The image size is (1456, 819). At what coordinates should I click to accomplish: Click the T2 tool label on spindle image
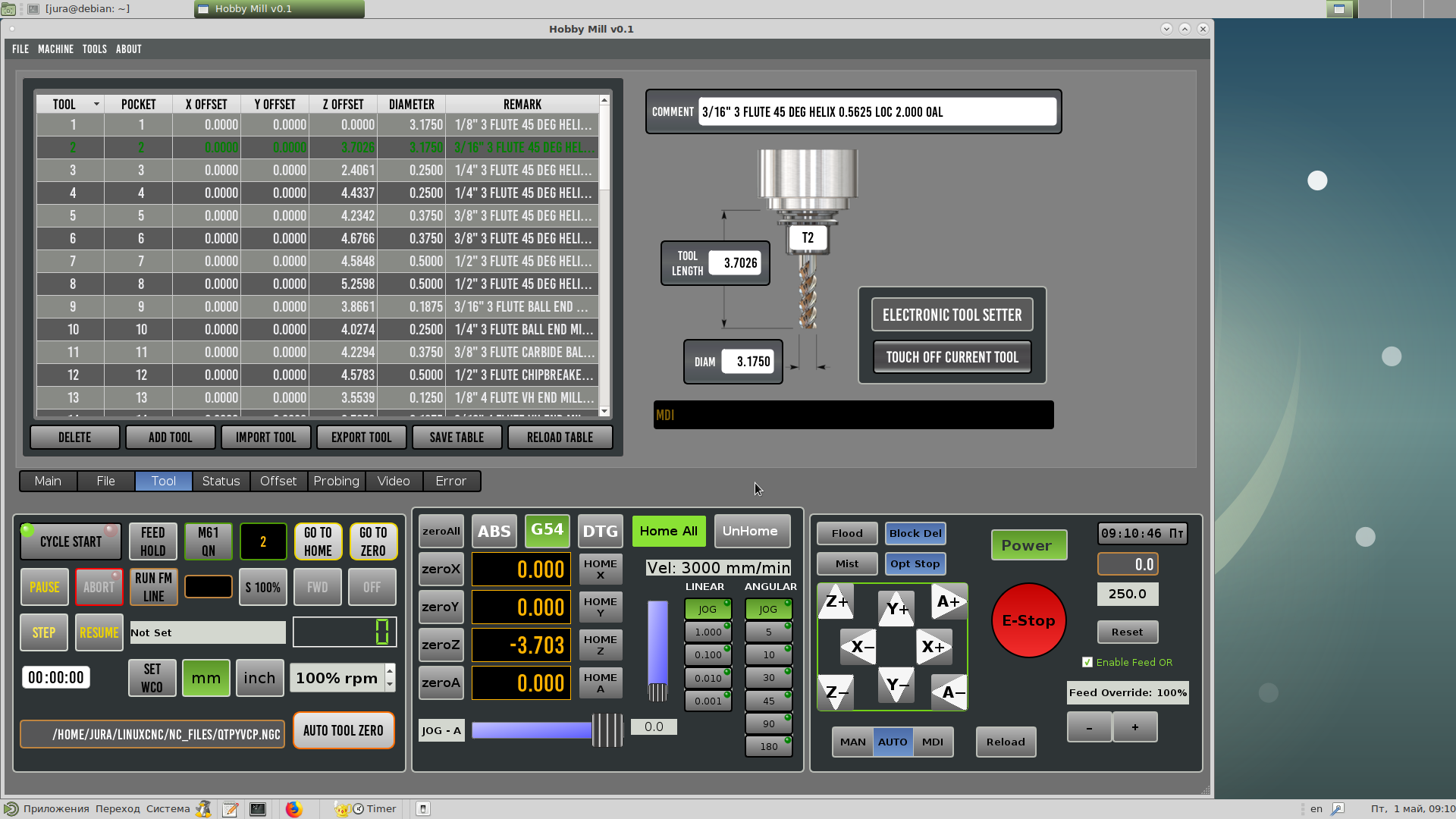[x=808, y=237]
